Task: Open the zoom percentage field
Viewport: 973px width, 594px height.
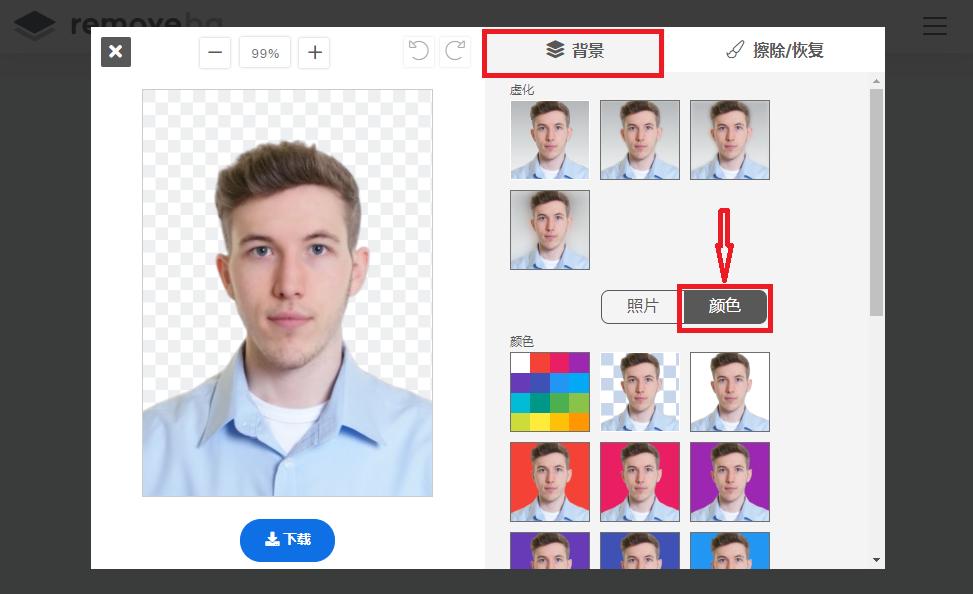Action: pyautogui.click(x=264, y=52)
